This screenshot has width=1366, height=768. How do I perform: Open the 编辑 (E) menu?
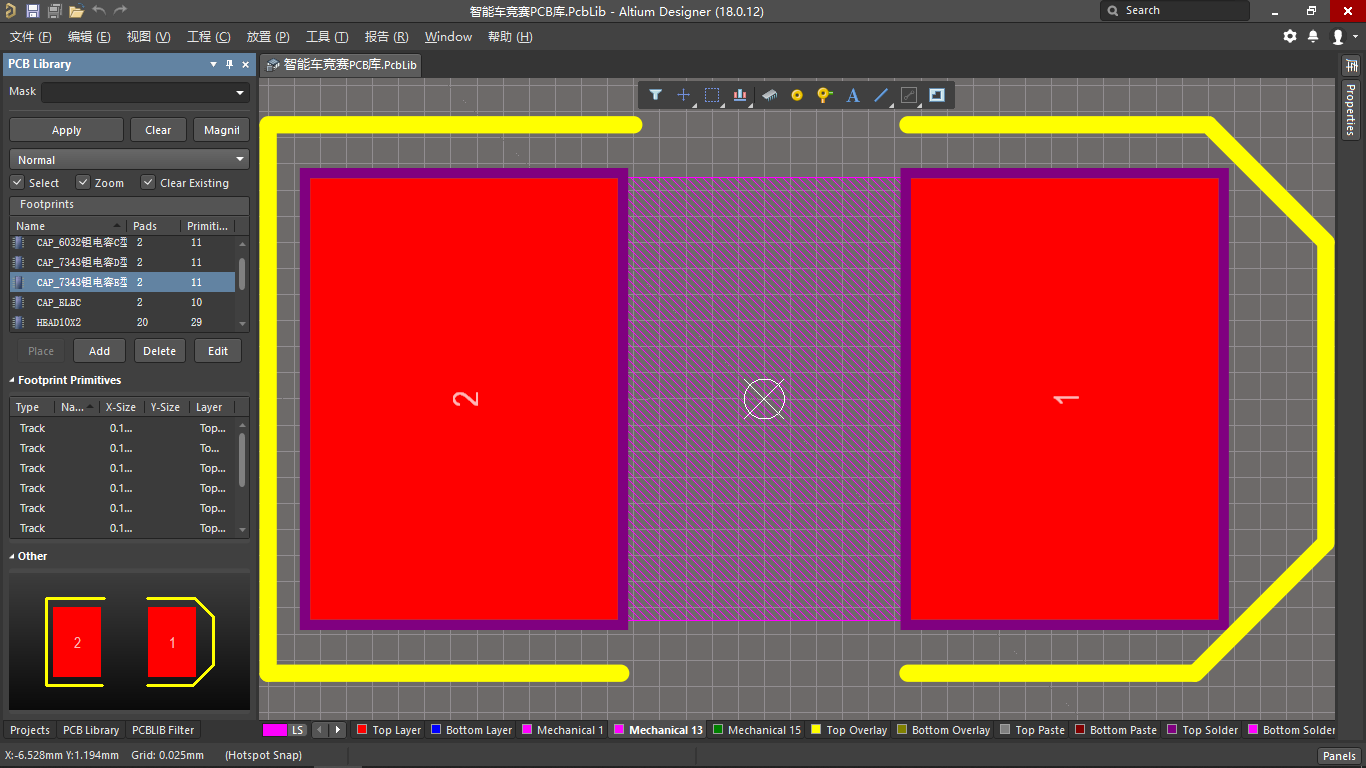tap(89, 37)
